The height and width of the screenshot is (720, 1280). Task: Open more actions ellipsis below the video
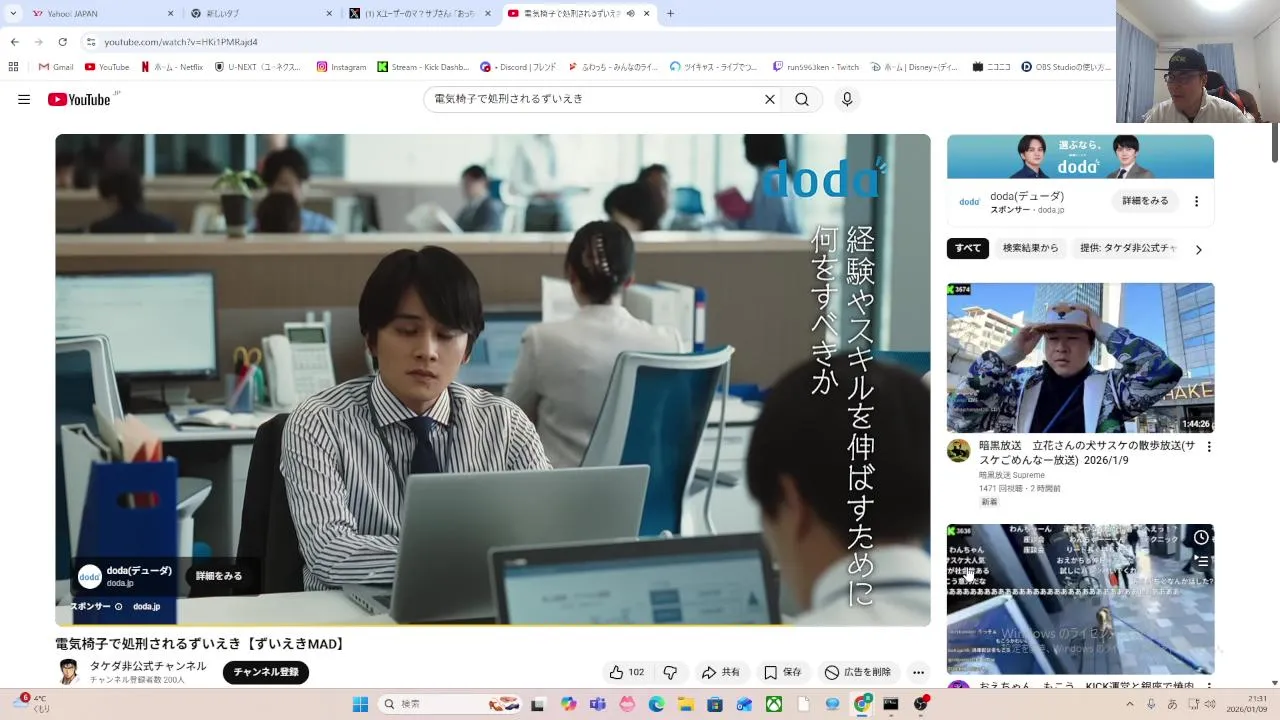click(x=918, y=672)
